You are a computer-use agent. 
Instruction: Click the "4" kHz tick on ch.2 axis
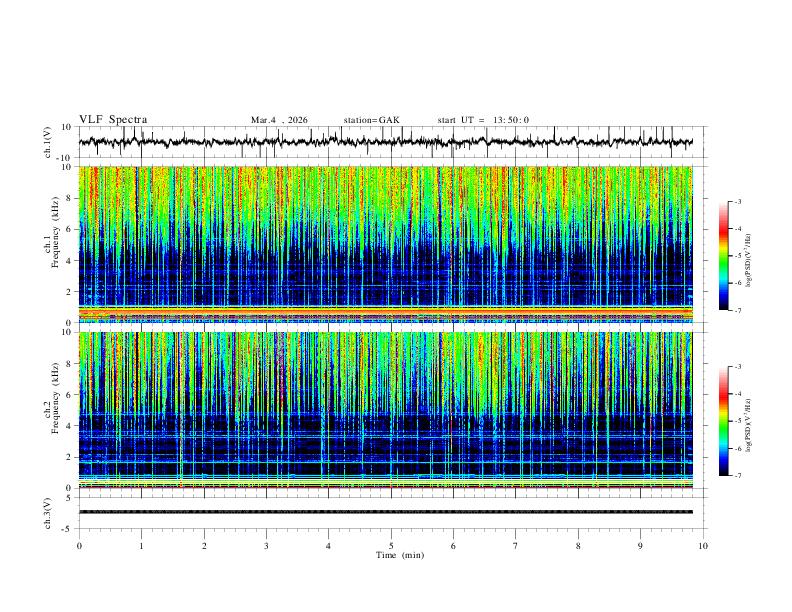tap(69, 426)
